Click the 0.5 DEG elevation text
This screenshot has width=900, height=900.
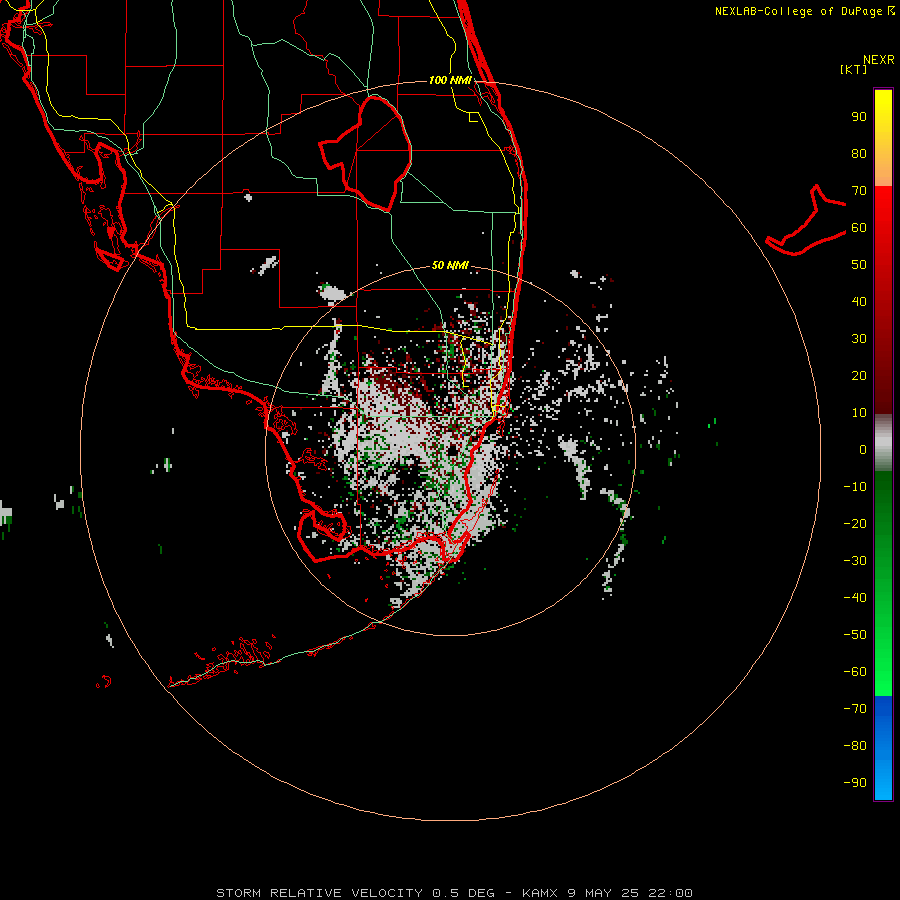click(x=463, y=893)
